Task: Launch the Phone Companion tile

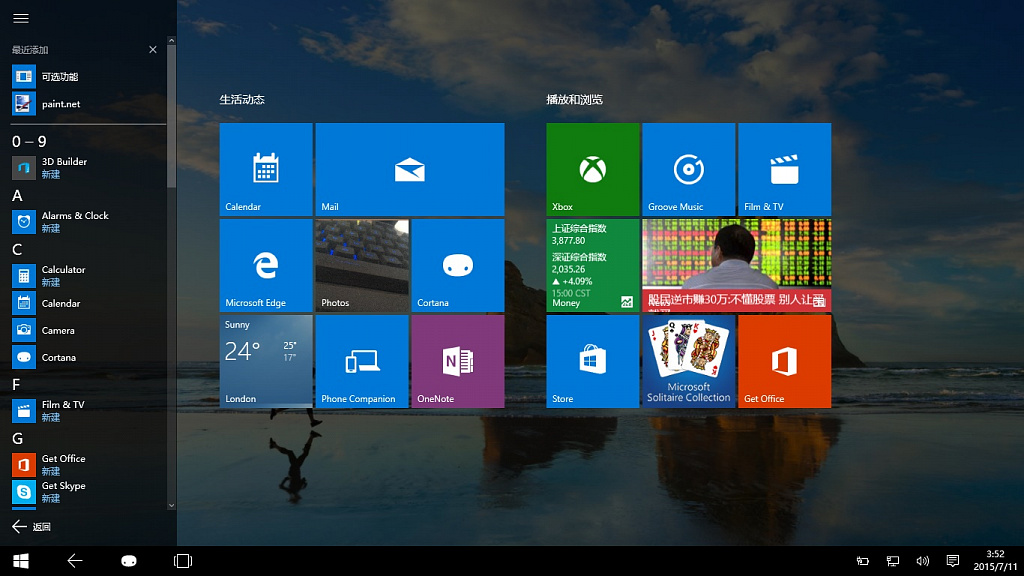Action: [362, 361]
